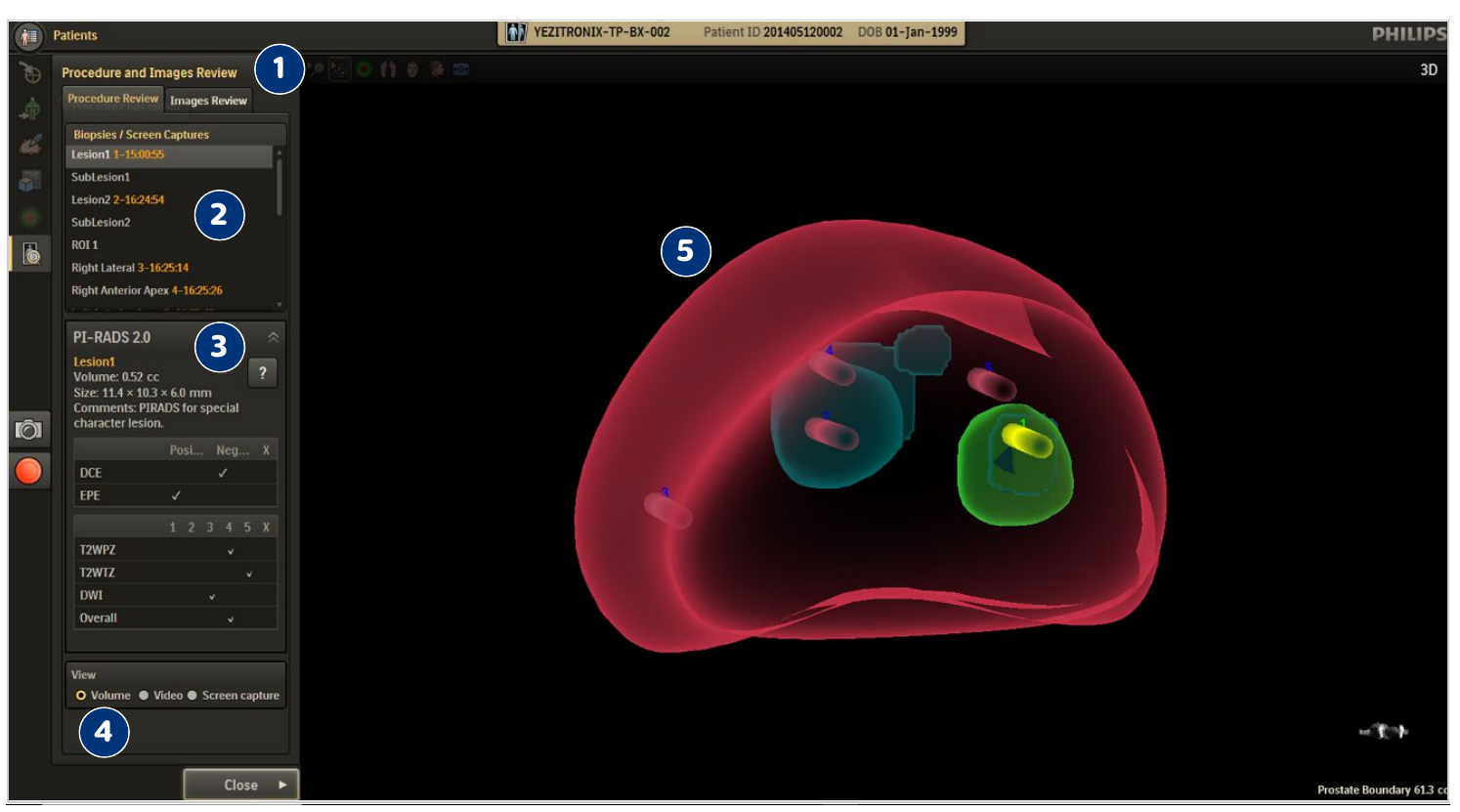Click the Close button

pyautogui.click(x=240, y=785)
